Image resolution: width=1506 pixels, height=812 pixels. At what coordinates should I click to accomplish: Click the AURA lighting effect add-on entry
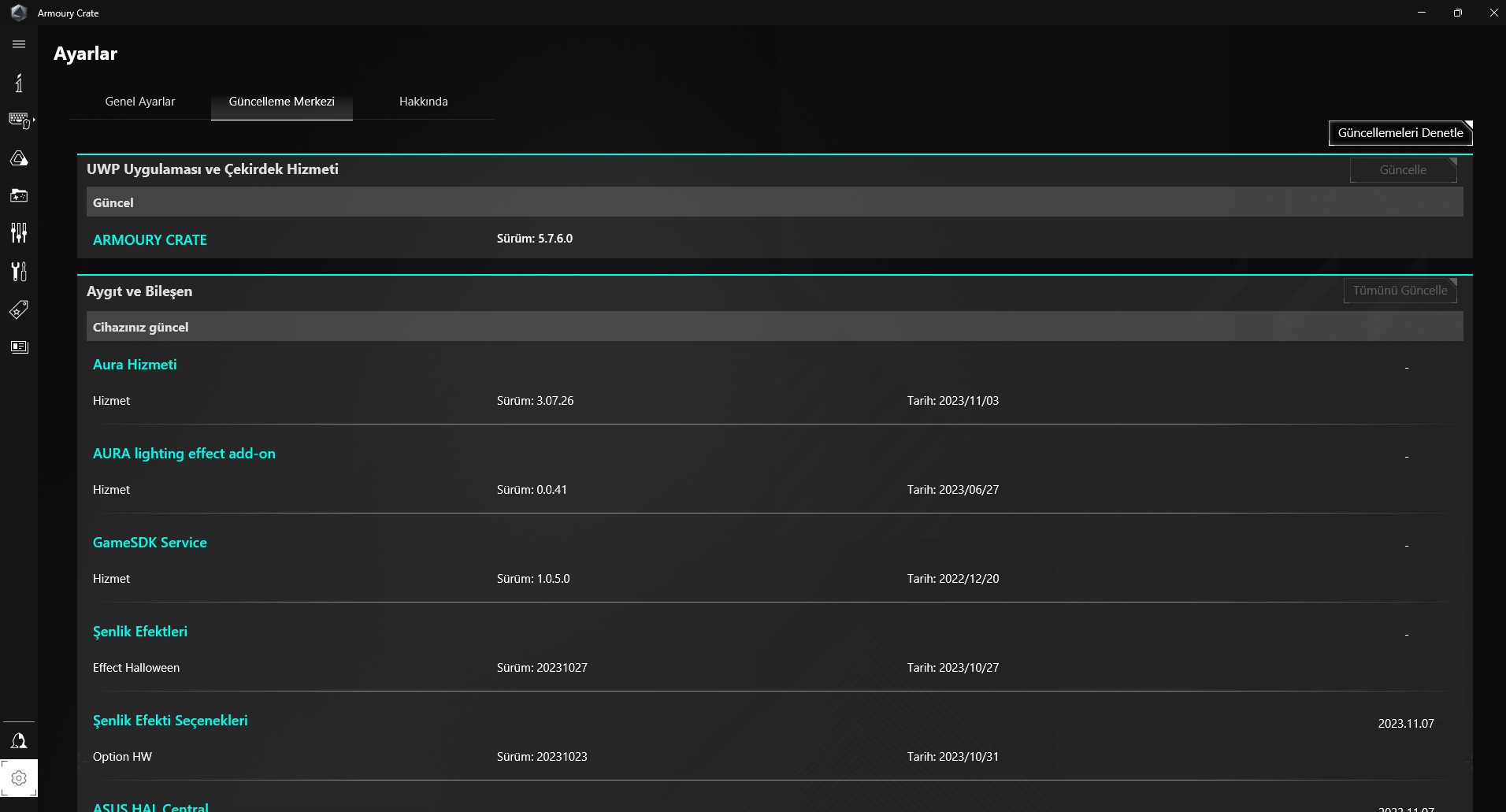point(184,454)
